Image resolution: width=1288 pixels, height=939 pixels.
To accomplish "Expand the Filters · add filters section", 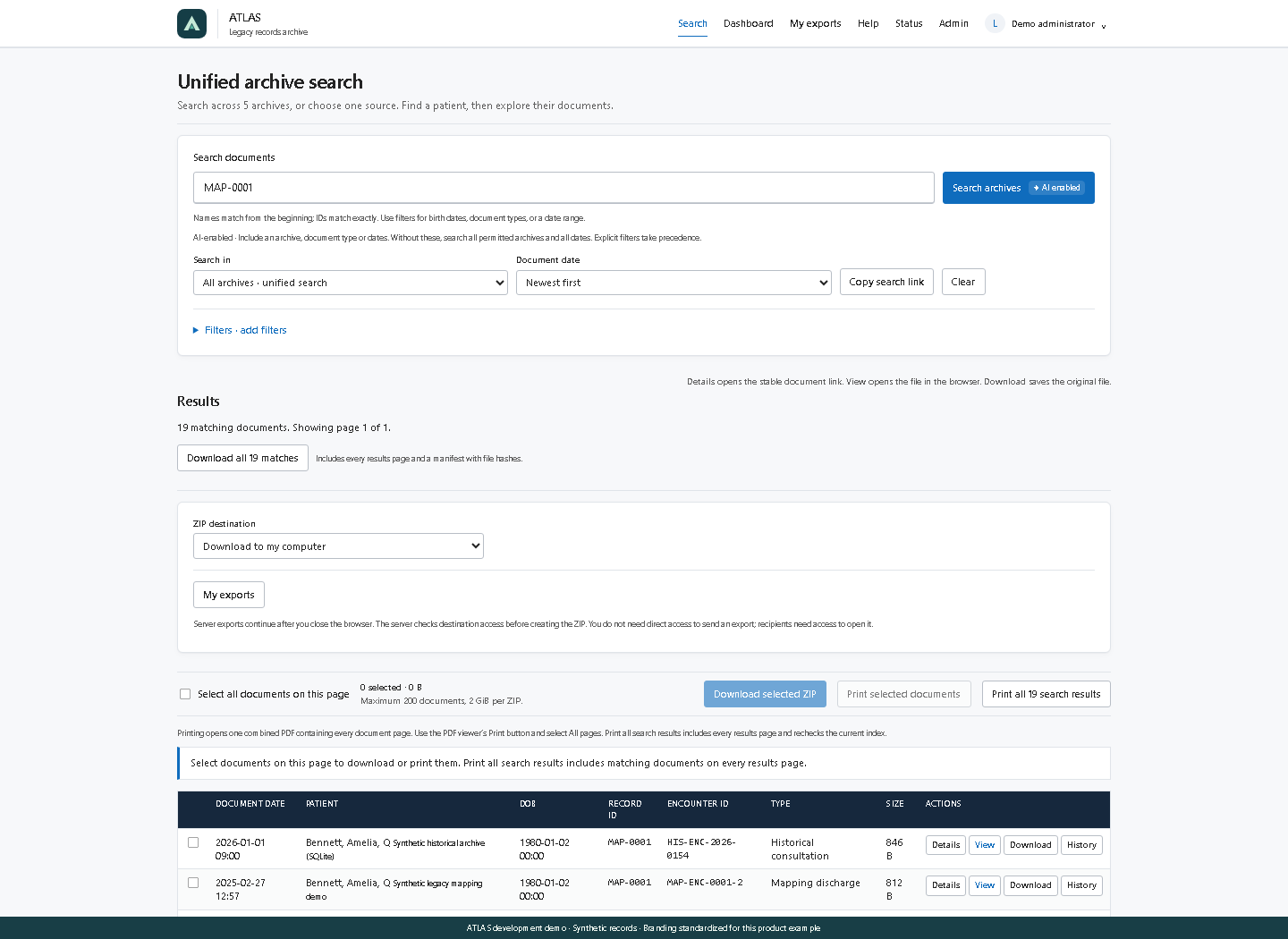I will click(241, 330).
